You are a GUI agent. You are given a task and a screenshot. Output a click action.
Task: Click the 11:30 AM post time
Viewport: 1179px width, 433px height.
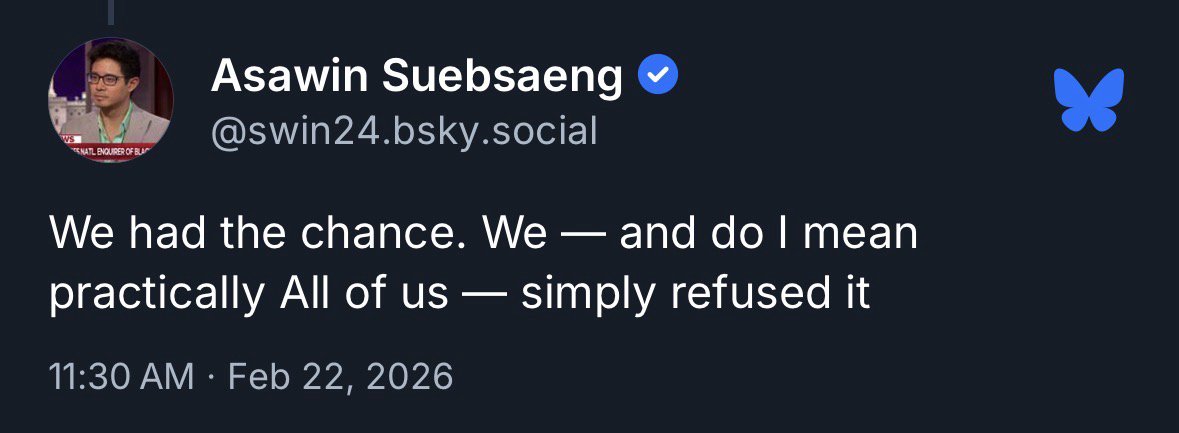[121, 376]
